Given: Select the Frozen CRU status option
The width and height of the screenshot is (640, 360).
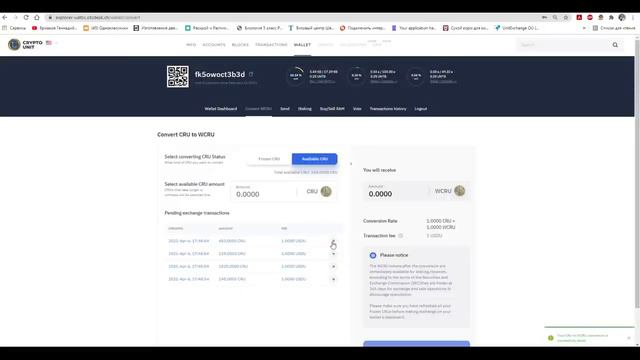Looking at the screenshot, I should pos(269,159).
